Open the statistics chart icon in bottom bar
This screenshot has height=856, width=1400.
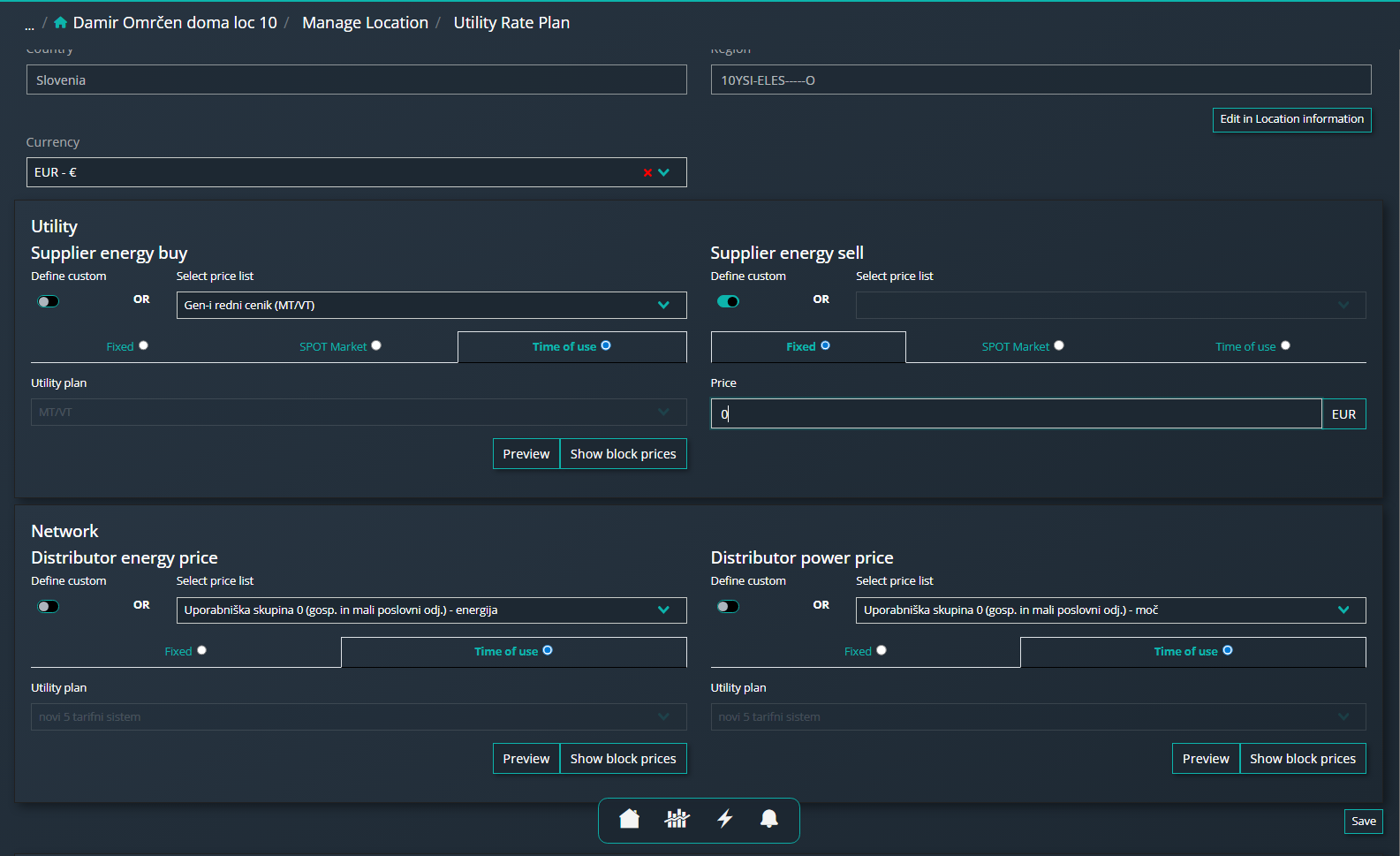coord(677,819)
